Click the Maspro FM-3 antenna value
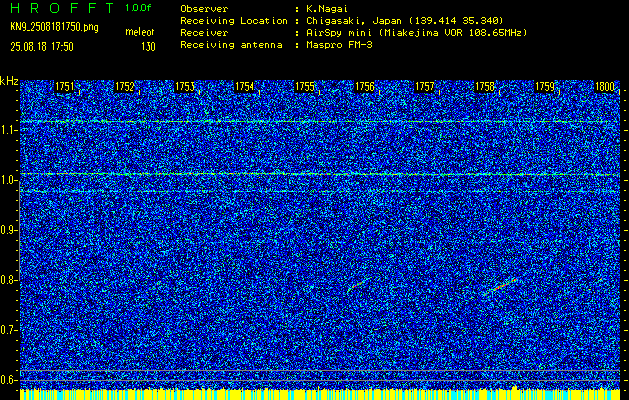This screenshot has width=629, height=400. (x=339, y=45)
